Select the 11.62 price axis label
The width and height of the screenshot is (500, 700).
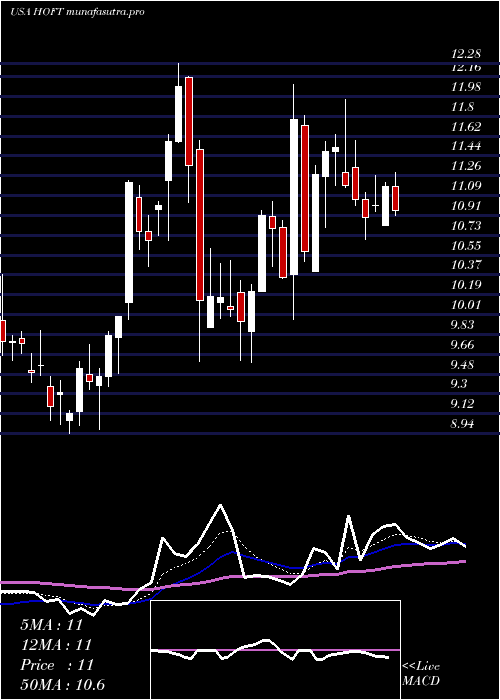pyautogui.click(x=466, y=126)
